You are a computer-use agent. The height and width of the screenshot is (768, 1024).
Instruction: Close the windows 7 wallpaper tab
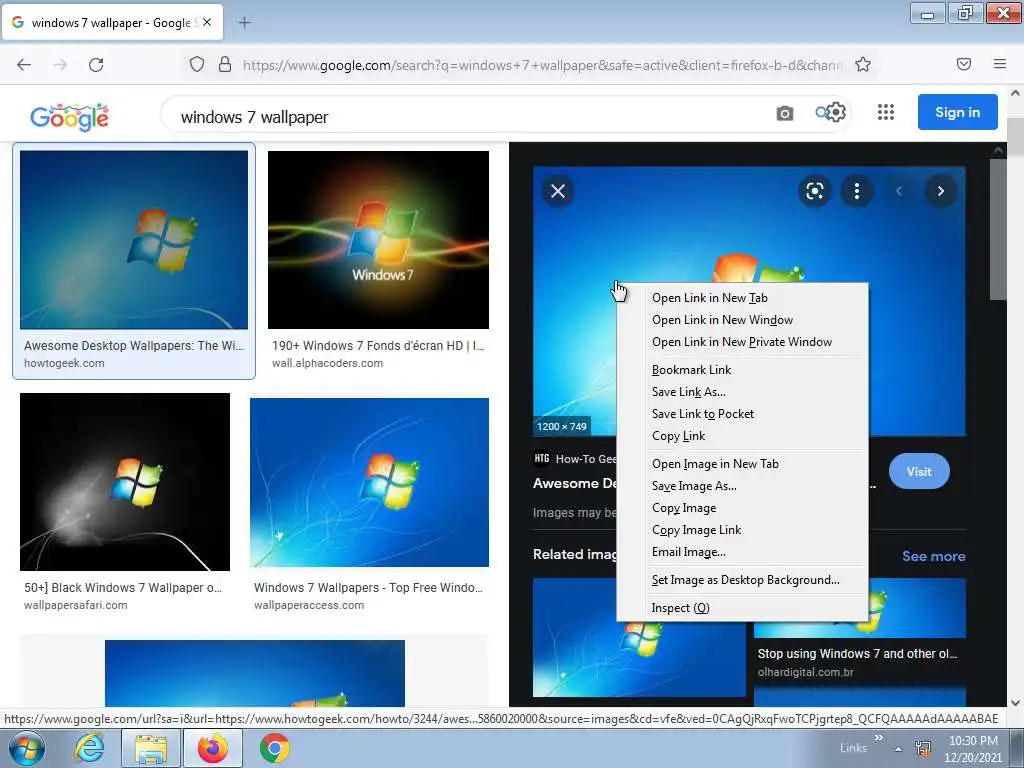click(207, 22)
